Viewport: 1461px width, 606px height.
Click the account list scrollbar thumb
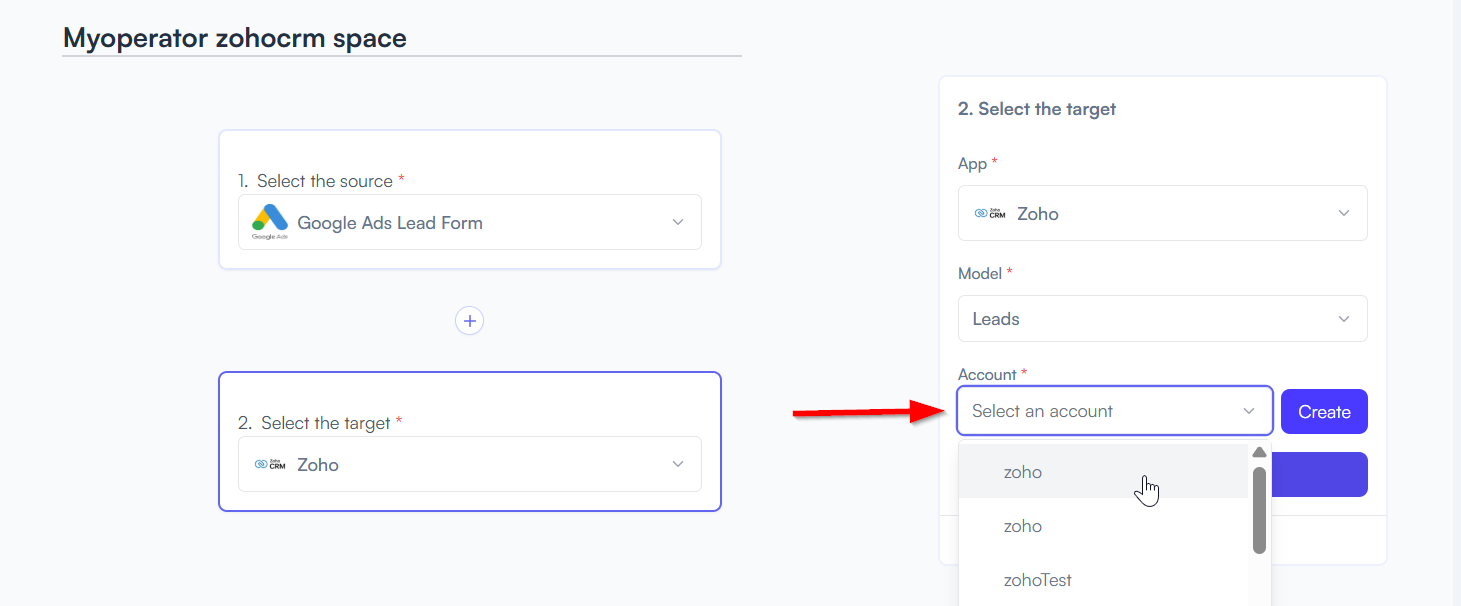click(1259, 510)
